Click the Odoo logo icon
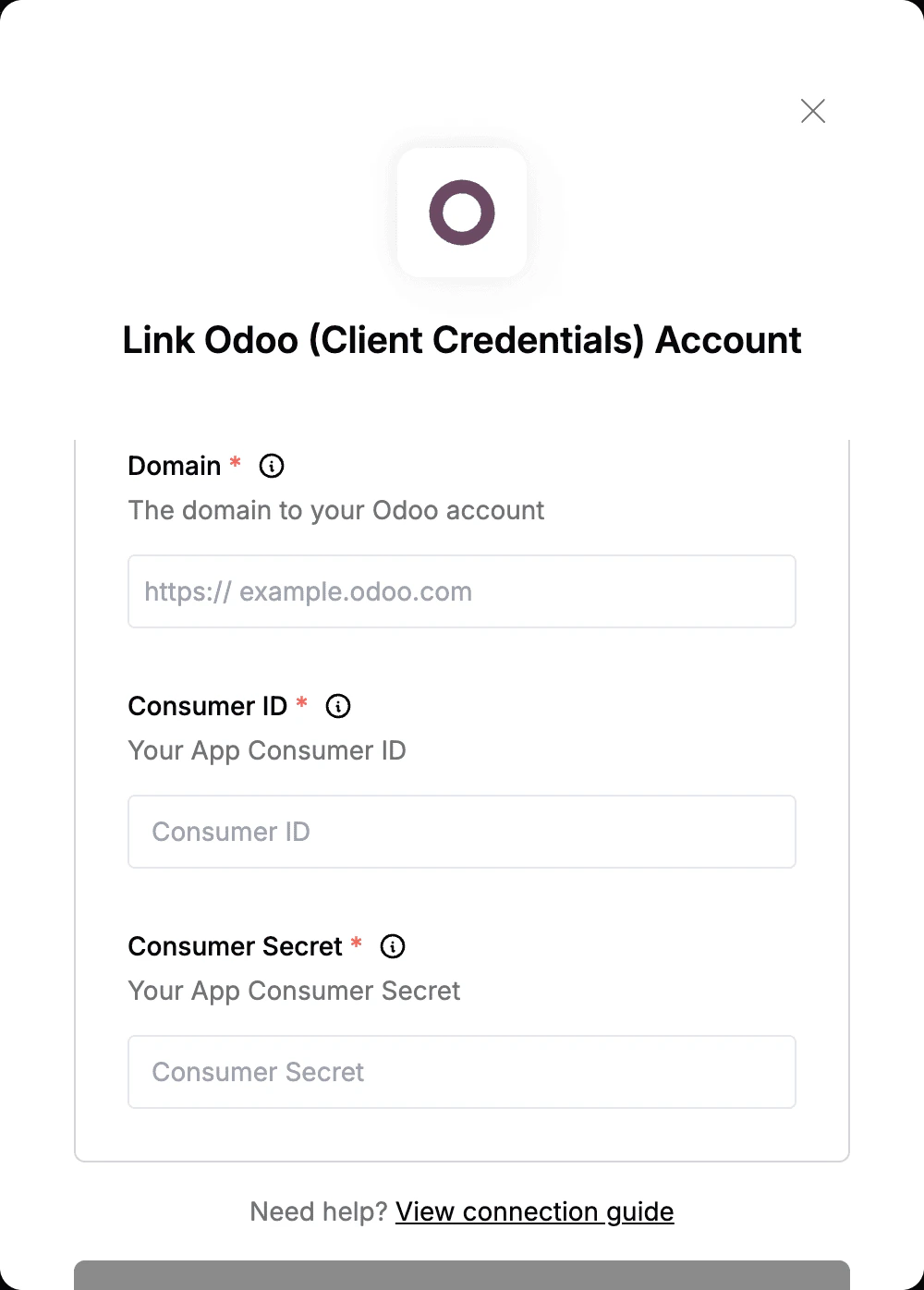 pyautogui.click(x=462, y=213)
